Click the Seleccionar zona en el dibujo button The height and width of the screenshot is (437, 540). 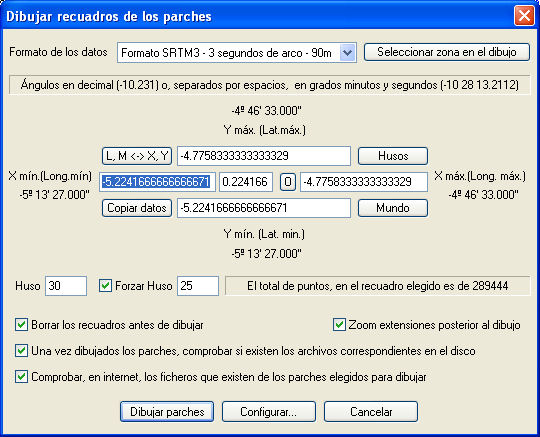(x=447, y=52)
